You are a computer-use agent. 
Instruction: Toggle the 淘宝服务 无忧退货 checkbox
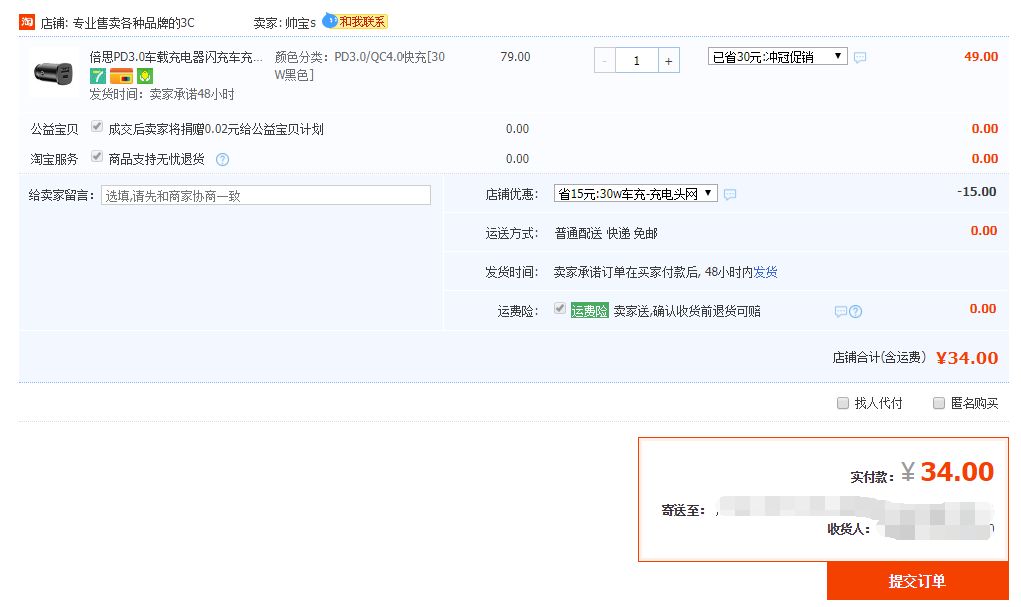pos(97,156)
